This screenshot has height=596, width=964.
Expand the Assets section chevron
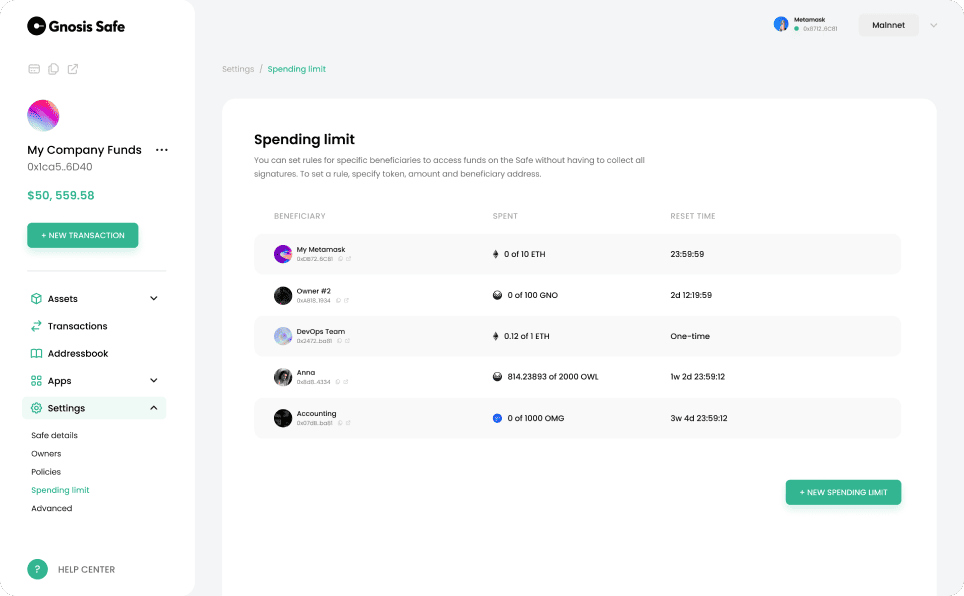click(153, 298)
